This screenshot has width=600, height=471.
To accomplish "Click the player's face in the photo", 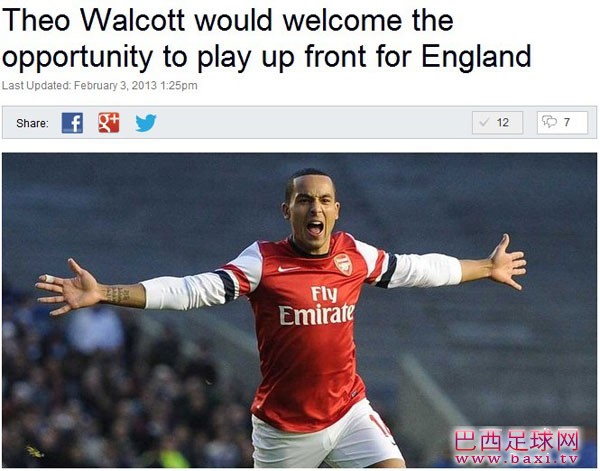I will pyautogui.click(x=312, y=212).
